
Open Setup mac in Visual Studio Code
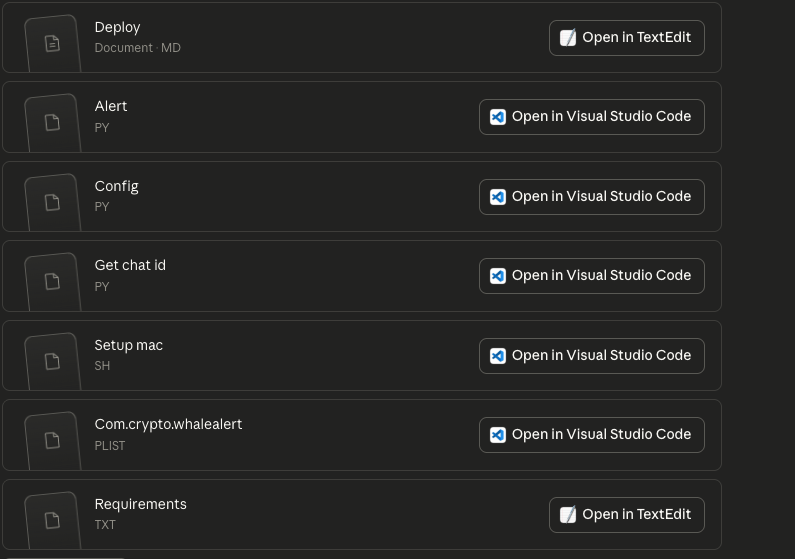tap(591, 356)
